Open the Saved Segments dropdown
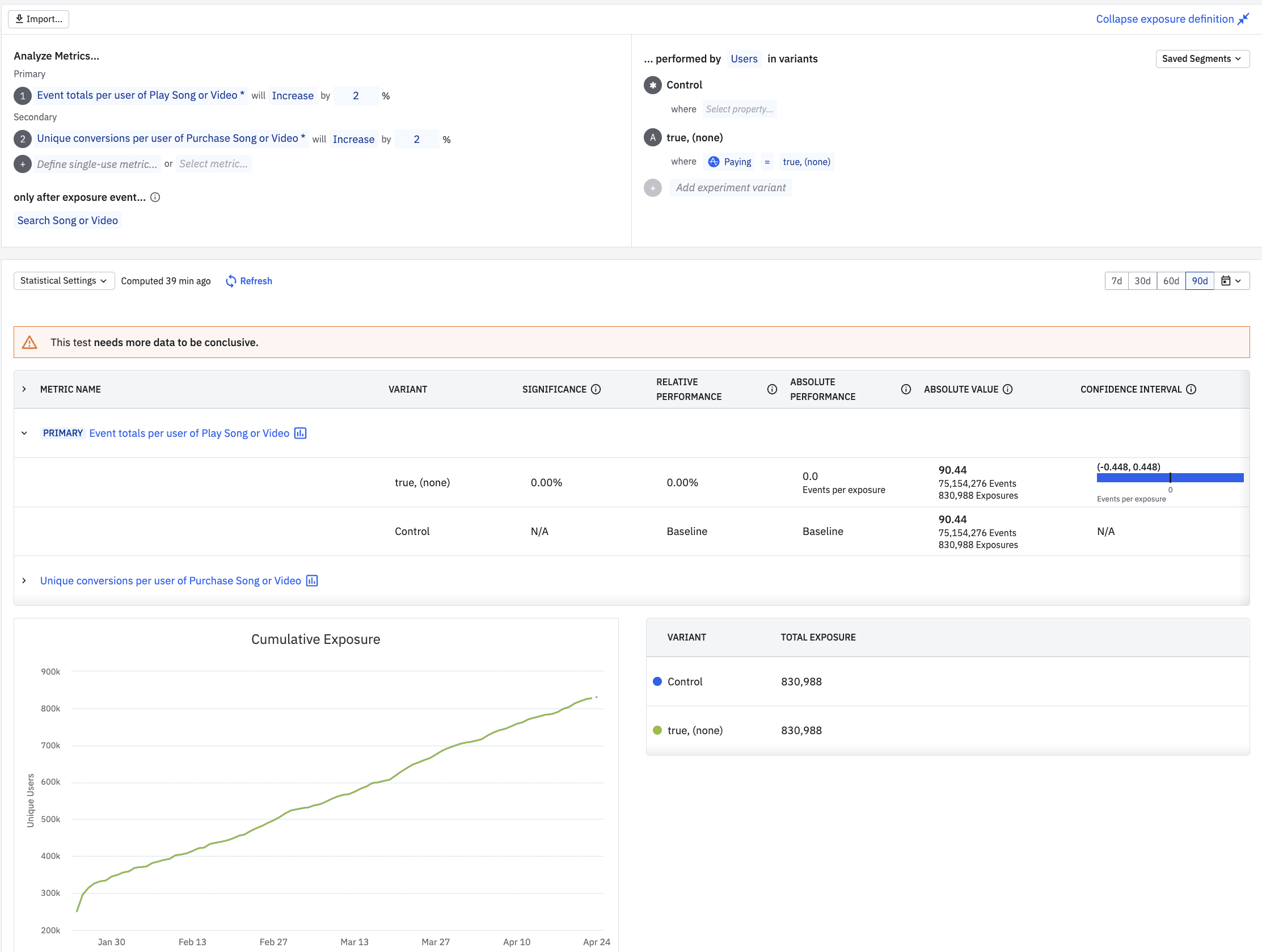1262x952 pixels. (1202, 59)
